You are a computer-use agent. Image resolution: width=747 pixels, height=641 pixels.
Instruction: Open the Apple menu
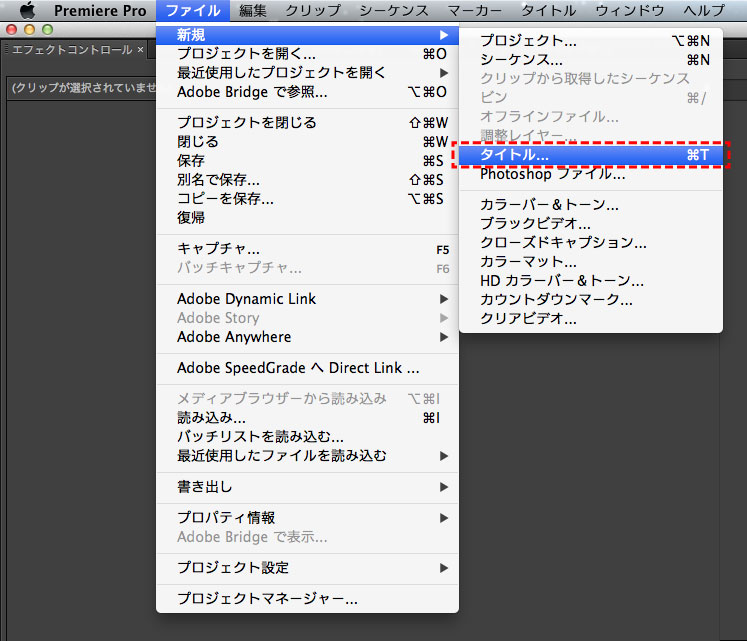(28, 10)
